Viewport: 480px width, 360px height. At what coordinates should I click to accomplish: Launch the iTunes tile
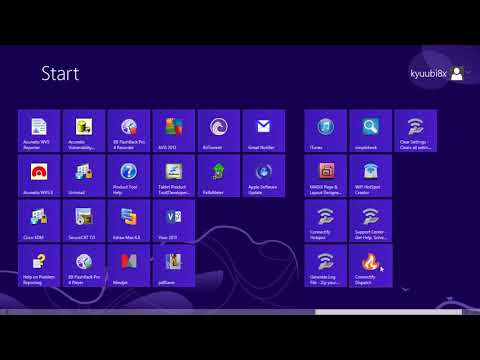(x=325, y=131)
